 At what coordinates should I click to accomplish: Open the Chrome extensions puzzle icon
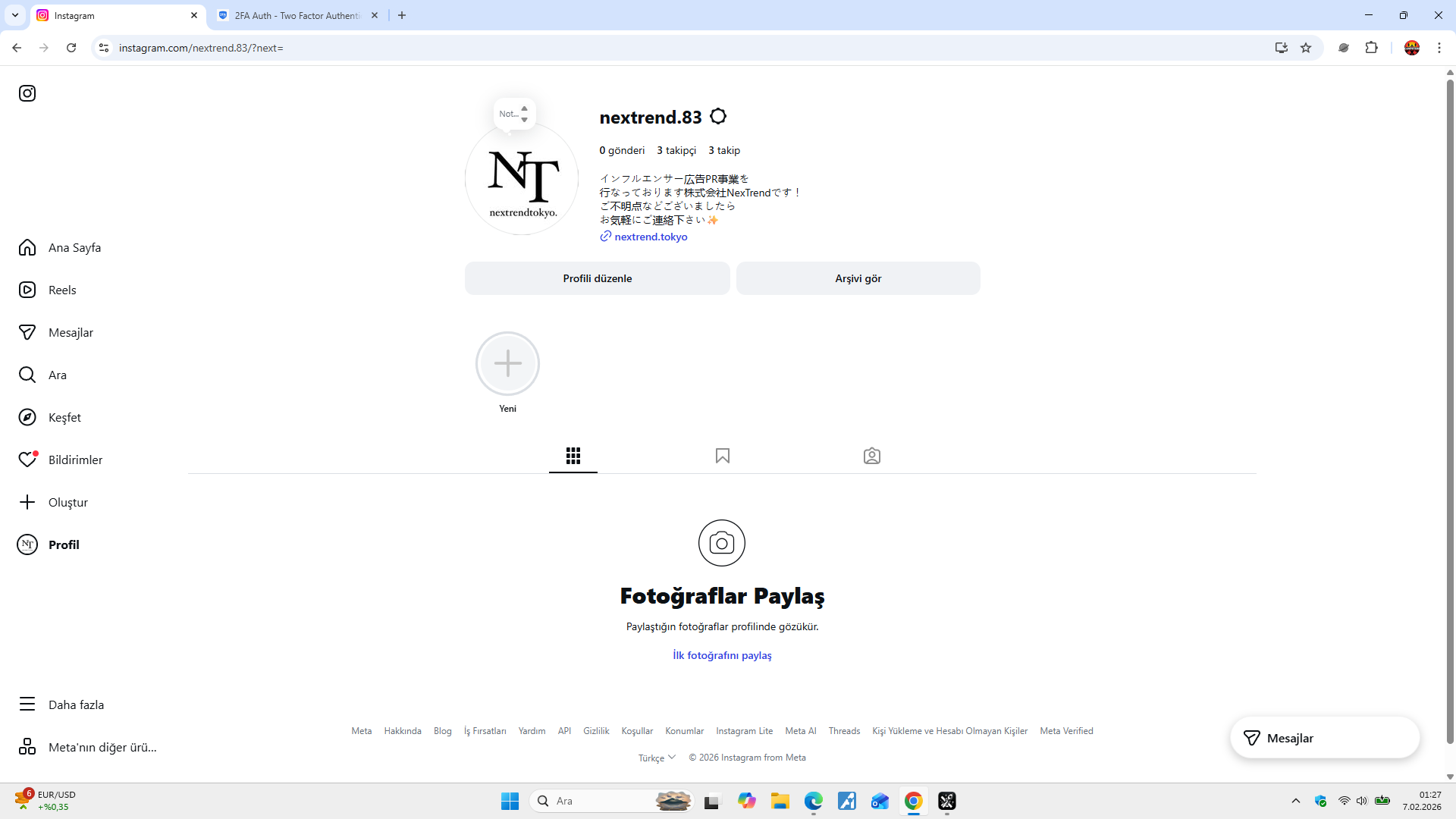point(1372,48)
